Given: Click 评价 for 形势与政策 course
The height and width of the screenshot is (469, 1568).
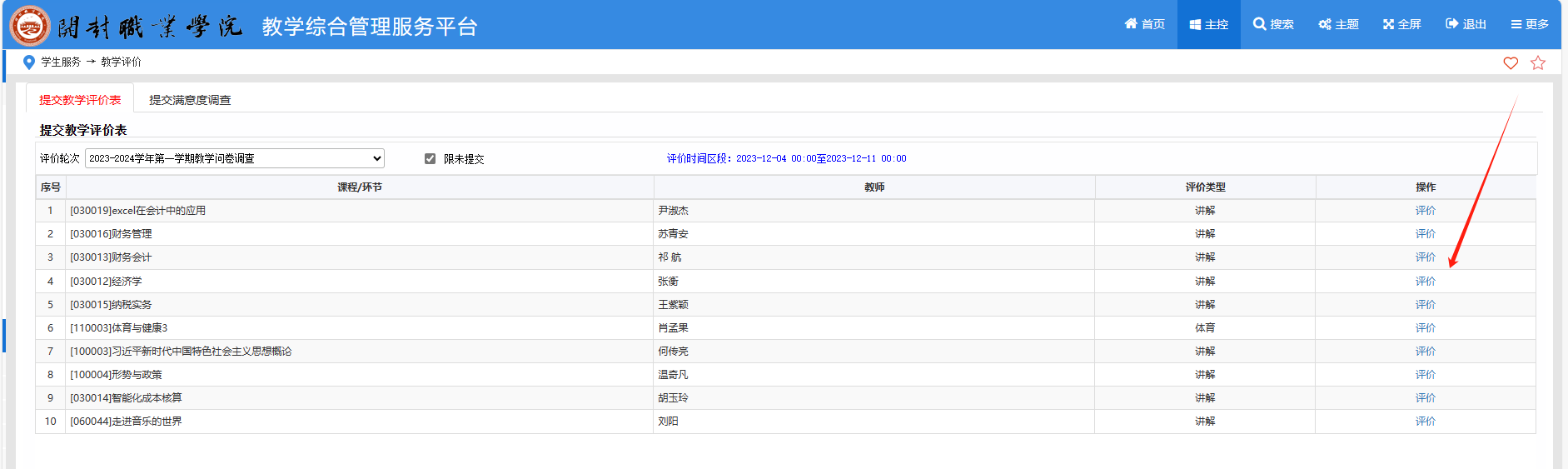Looking at the screenshot, I should click(1426, 375).
